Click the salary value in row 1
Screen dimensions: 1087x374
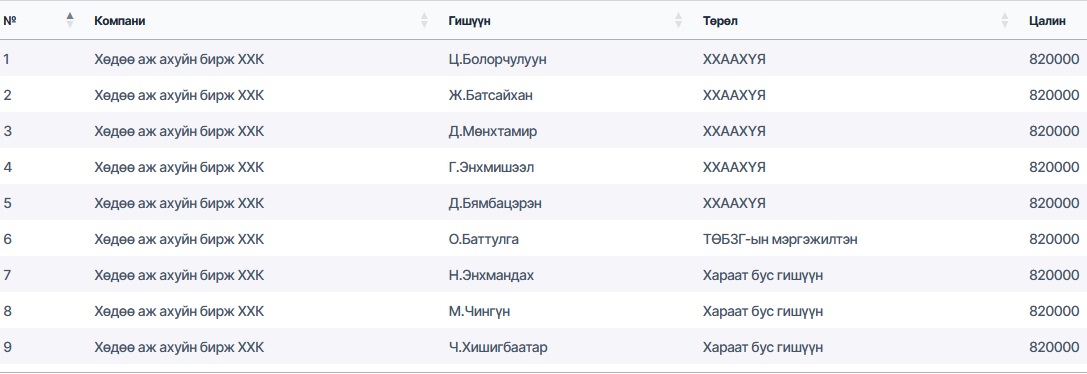click(1054, 59)
